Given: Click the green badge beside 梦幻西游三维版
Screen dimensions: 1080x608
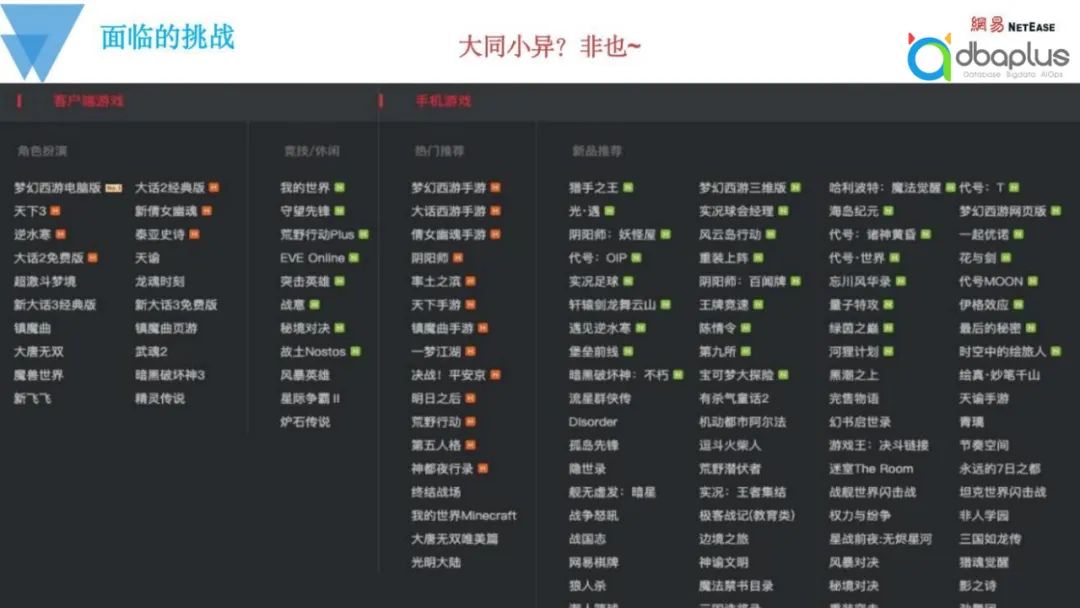Looking at the screenshot, I should pyautogui.click(x=796, y=188).
